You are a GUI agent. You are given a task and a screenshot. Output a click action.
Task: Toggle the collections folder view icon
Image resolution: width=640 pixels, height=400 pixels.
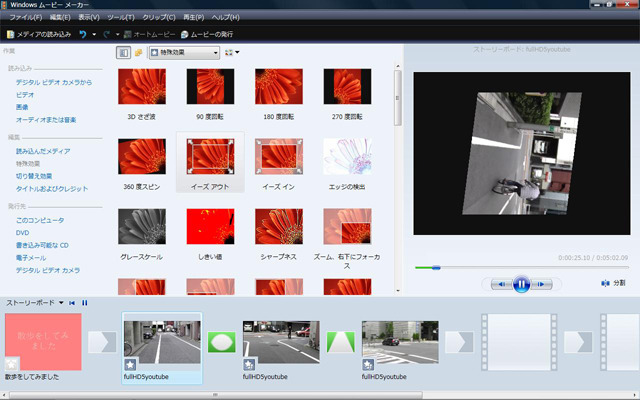coord(138,52)
